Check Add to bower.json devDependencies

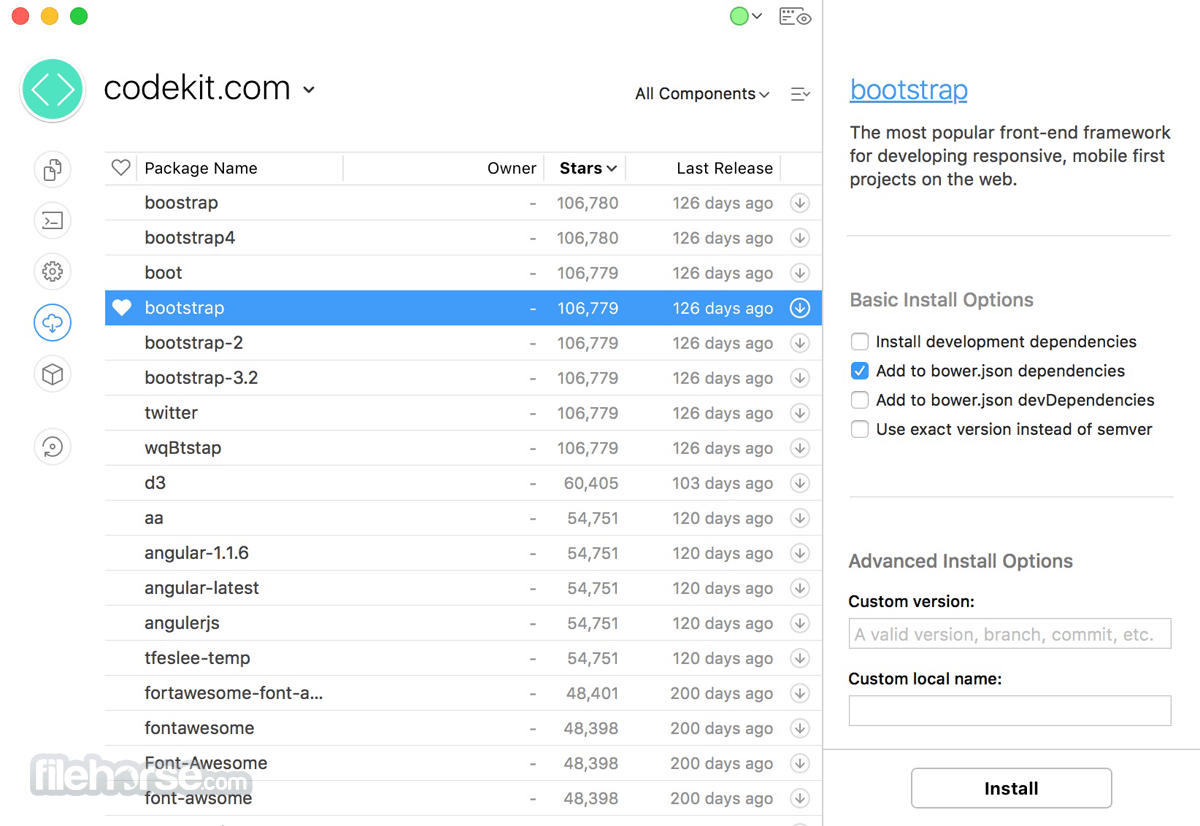click(x=859, y=400)
